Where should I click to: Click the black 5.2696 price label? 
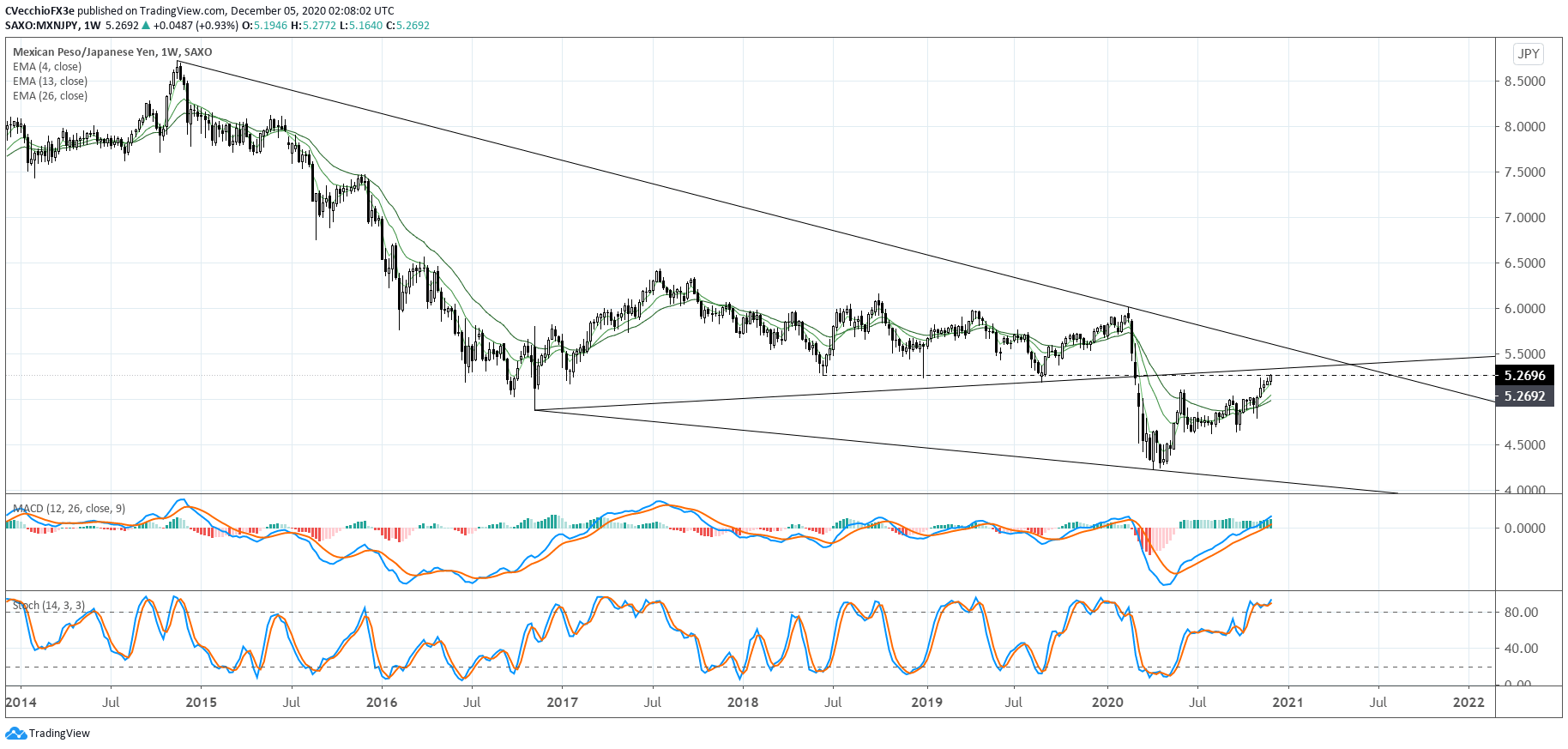1524,376
